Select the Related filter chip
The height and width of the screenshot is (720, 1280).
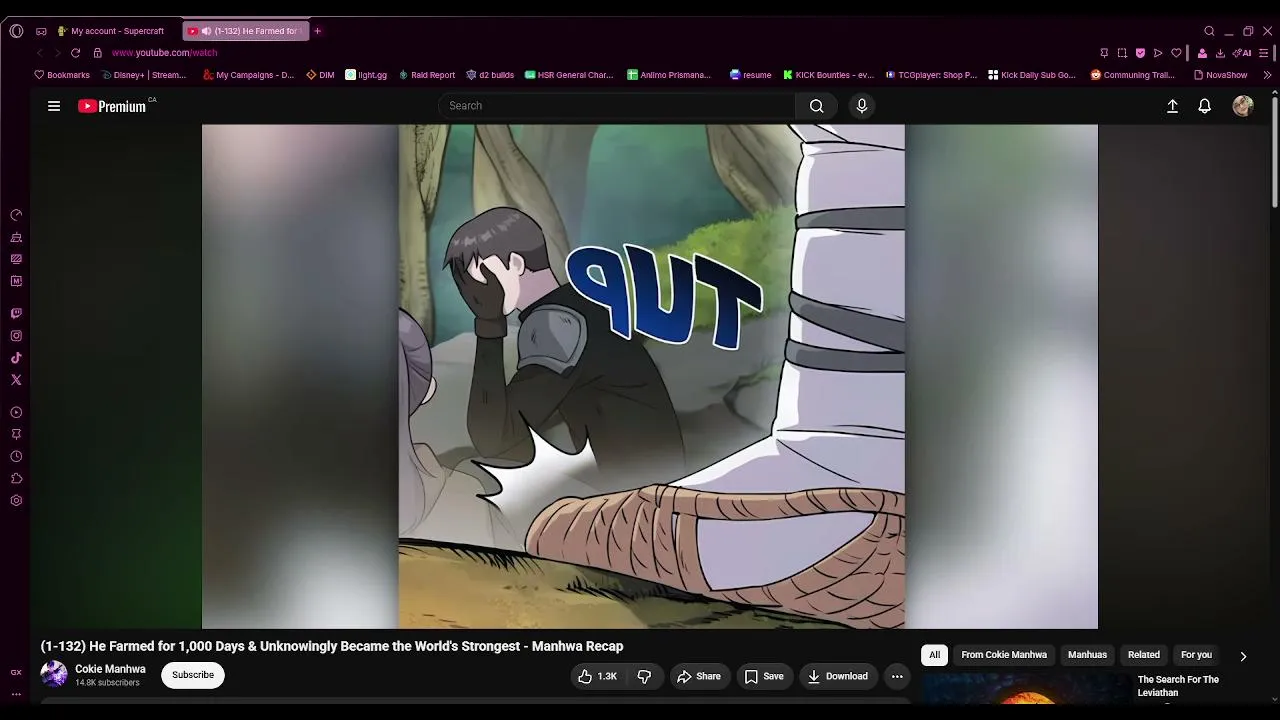tap(1144, 655)
